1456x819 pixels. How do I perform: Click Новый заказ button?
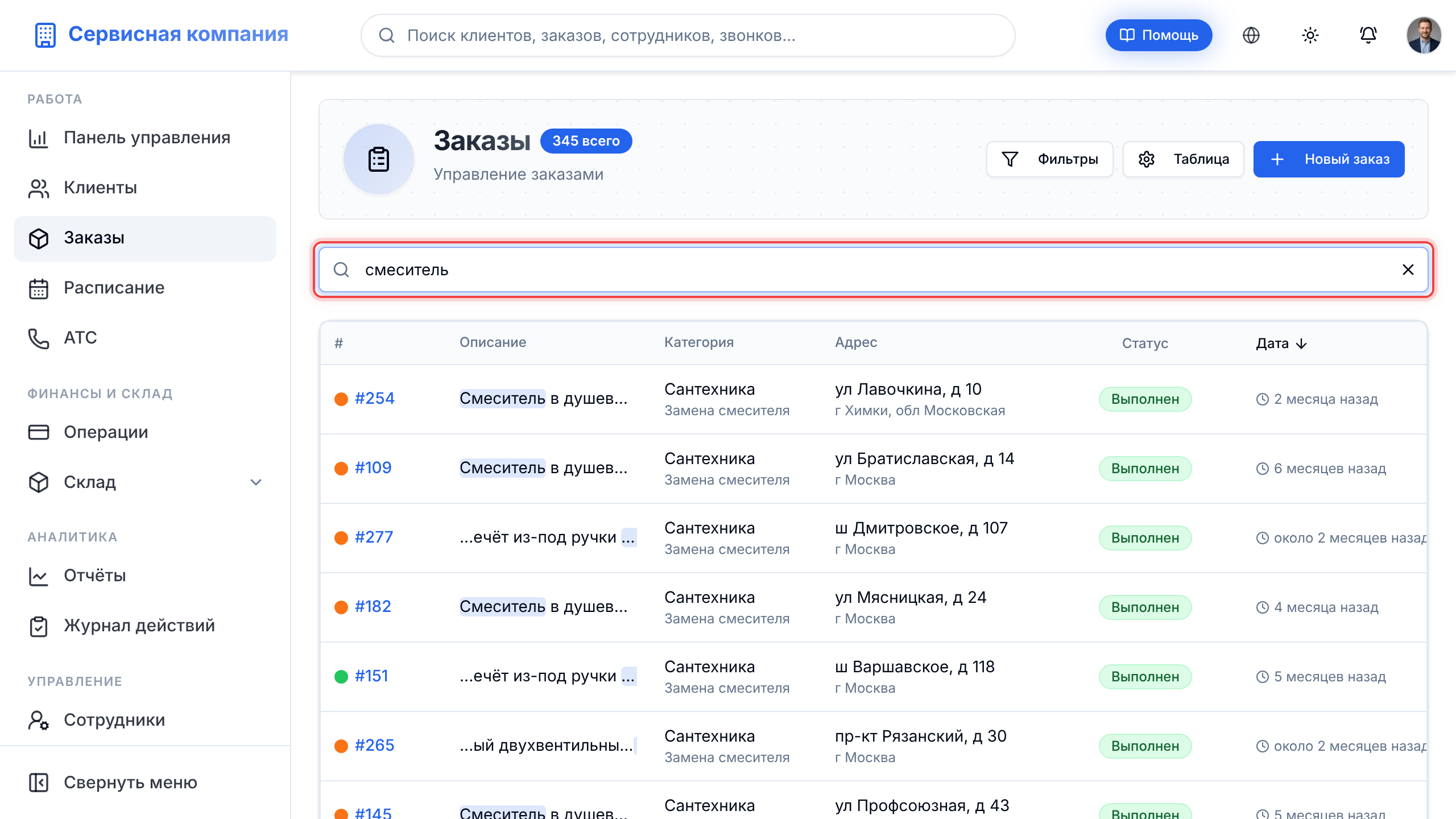point(1329,159)
